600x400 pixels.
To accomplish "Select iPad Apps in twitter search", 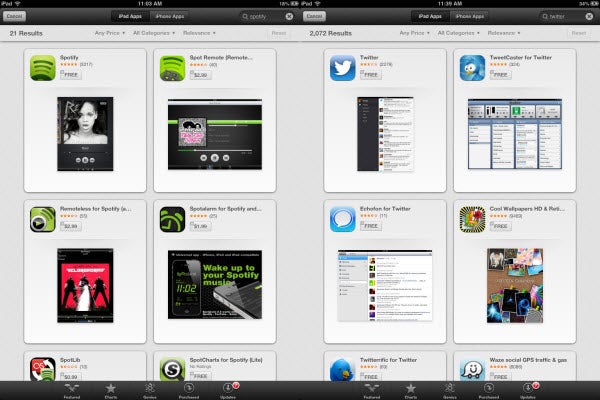I will coord(430,16).
